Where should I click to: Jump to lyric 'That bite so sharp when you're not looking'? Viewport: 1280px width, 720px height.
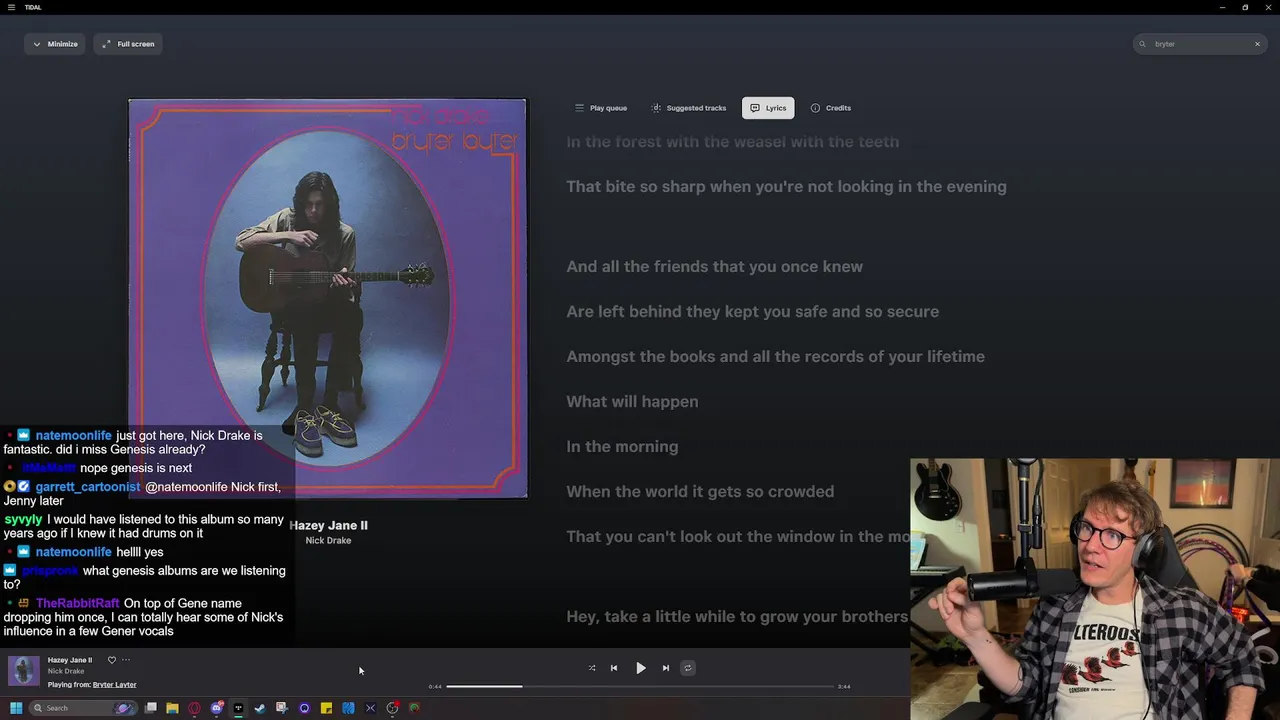tap(786, 187)
